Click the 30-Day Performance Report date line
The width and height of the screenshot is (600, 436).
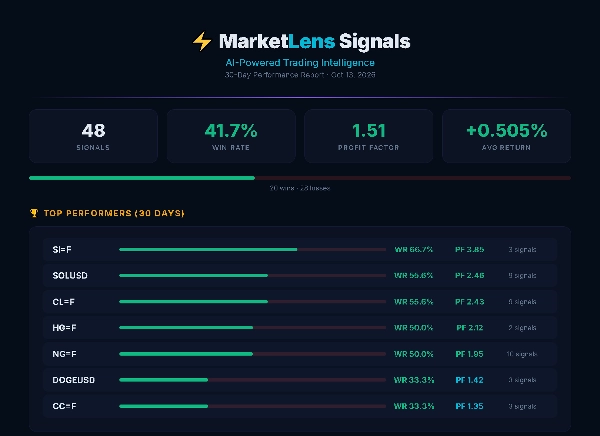(300, 75)
